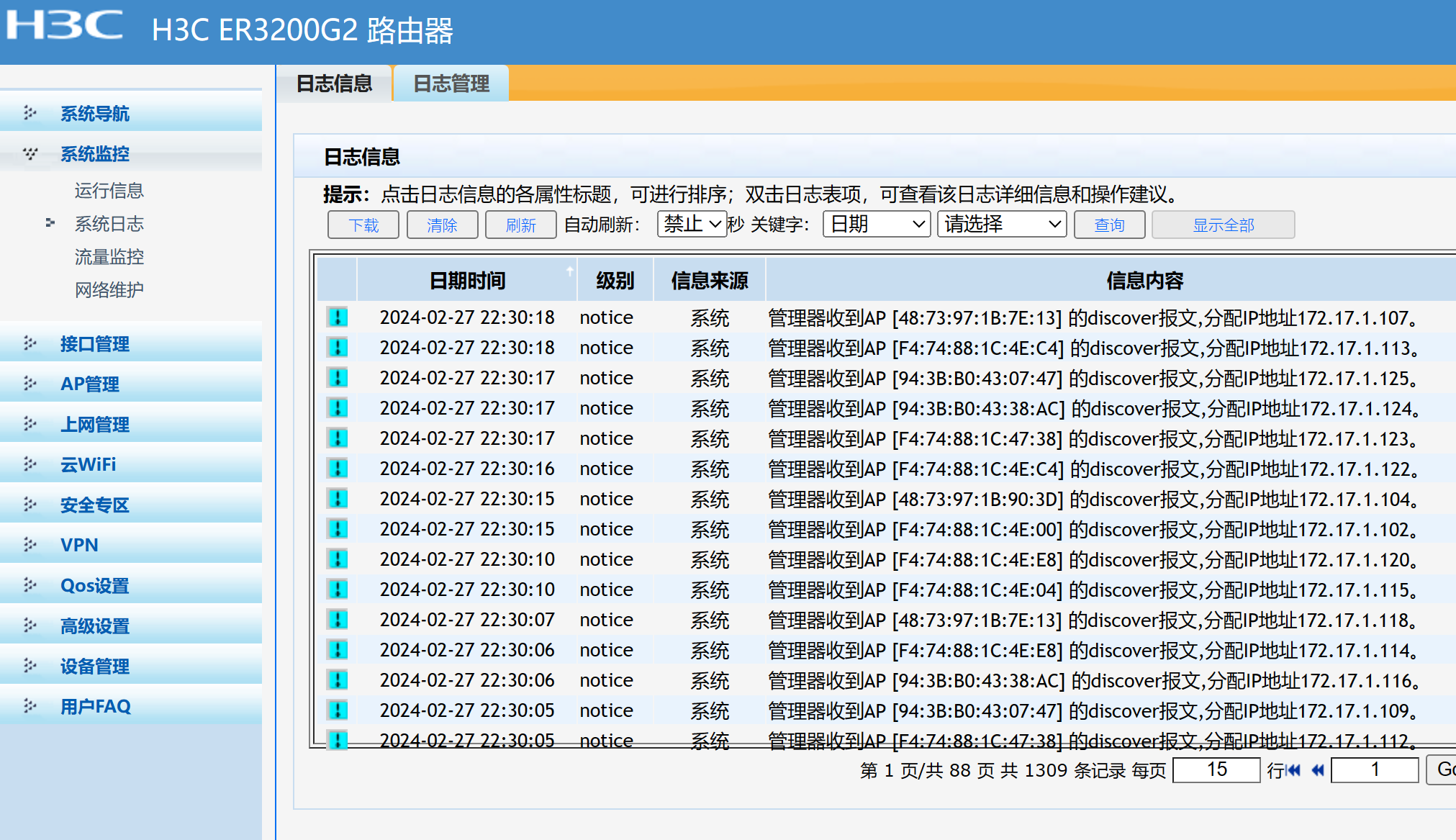Switch to the 日志管理 tab
This screenshot has width=1456, height=840.
pos(451,83)
